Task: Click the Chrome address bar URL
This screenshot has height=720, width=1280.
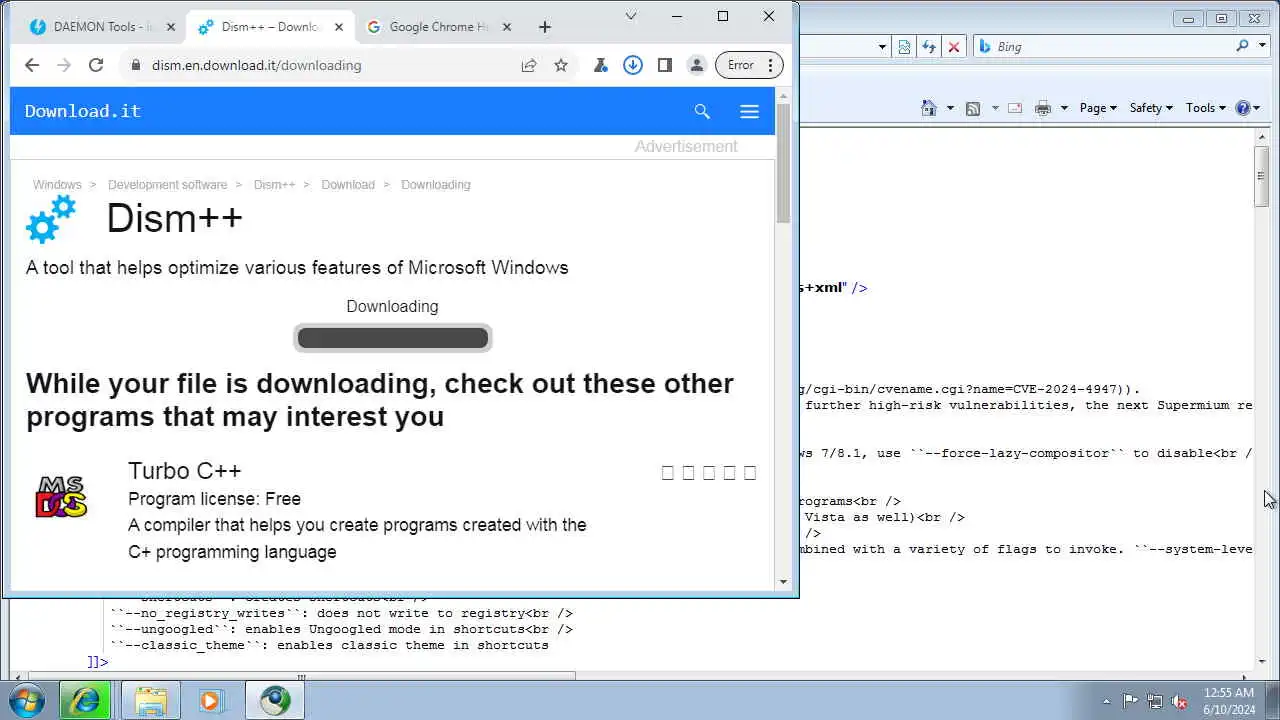Action: tap(256, 65)
